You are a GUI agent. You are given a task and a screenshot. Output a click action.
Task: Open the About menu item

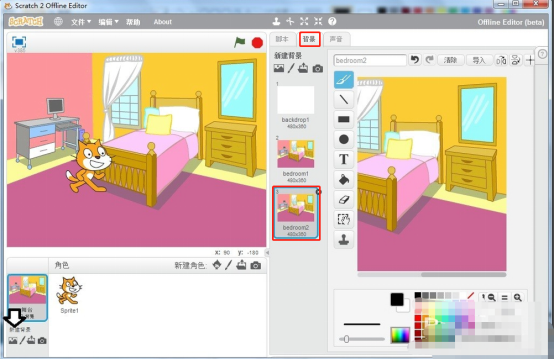[x=163, y=22]
